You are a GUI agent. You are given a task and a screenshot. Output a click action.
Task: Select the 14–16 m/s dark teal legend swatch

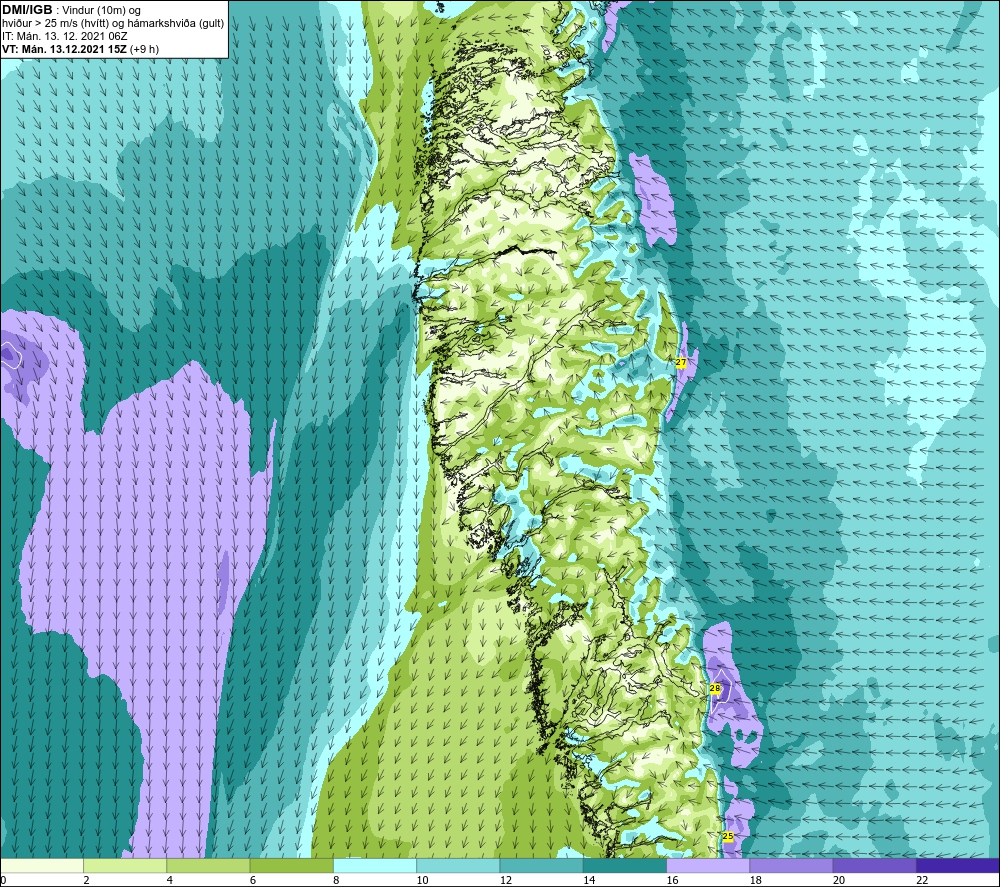pyautogui.click(x=625, y=865)
